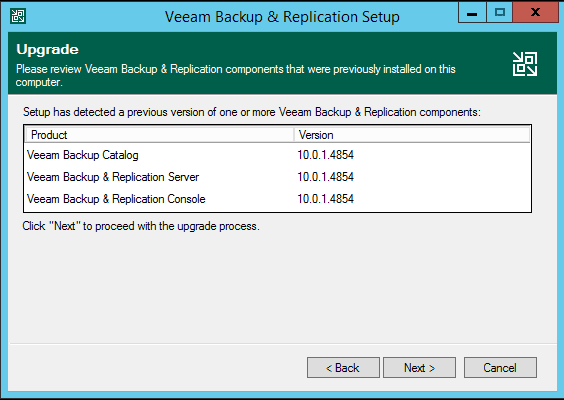564x400 pixels.
Task: Click the Veeam logo in green banner
Action: 525,64
